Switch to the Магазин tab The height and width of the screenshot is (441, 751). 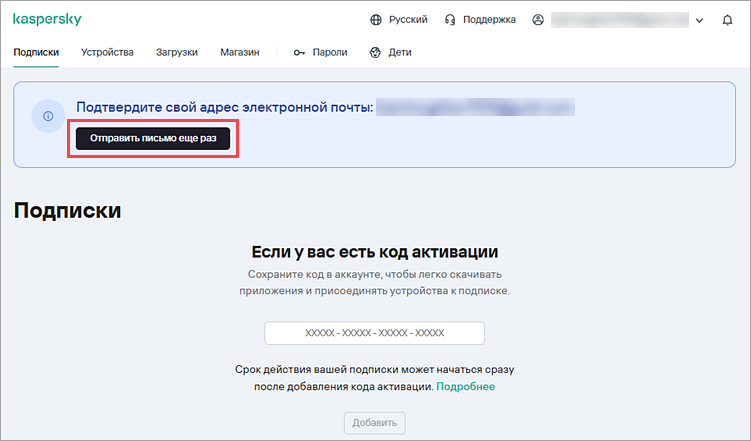(240, 52)
